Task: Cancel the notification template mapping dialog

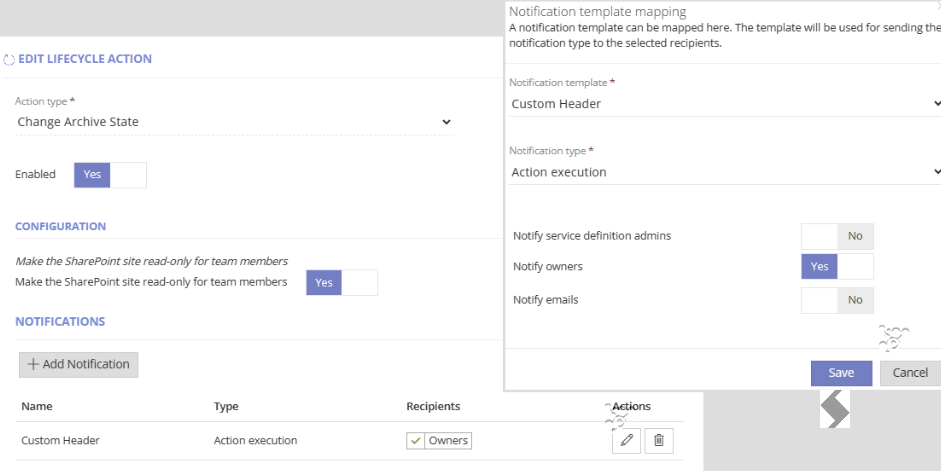Action: (x=910, y=373)
